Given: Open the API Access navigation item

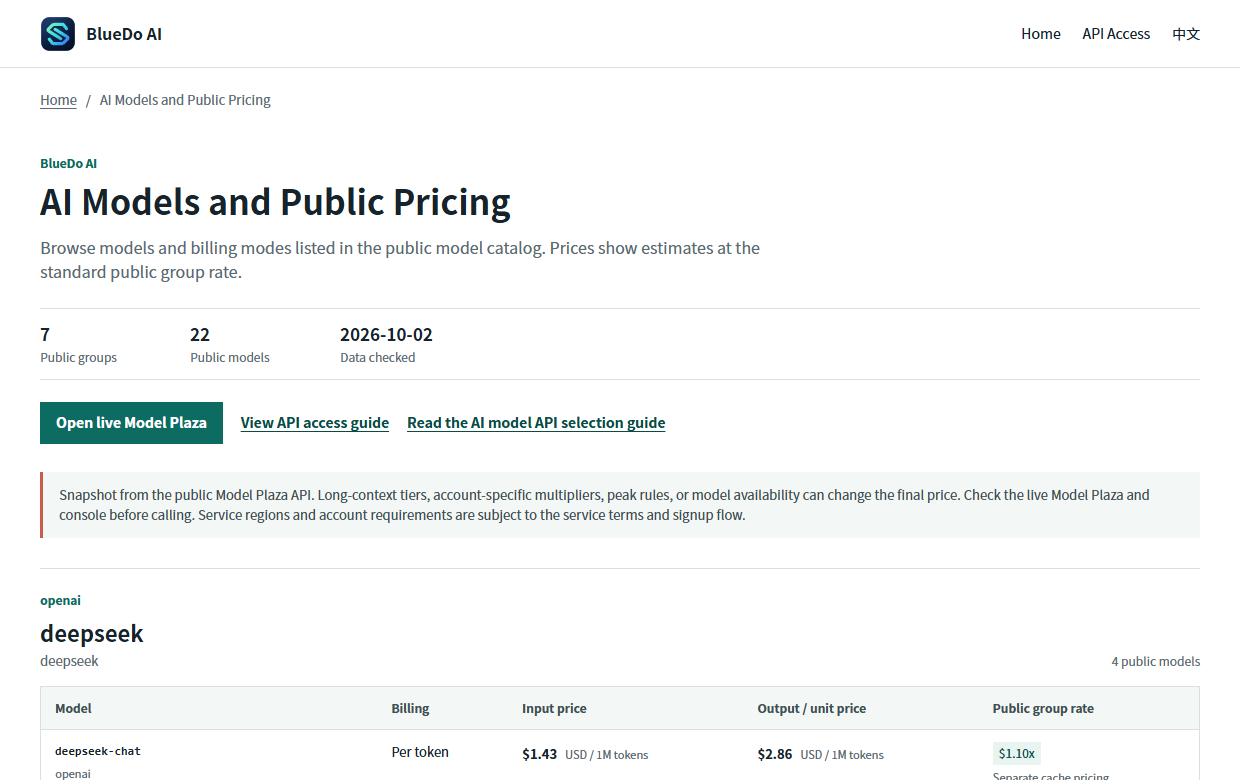Looking at the screenshot, I should [1116, 34].
